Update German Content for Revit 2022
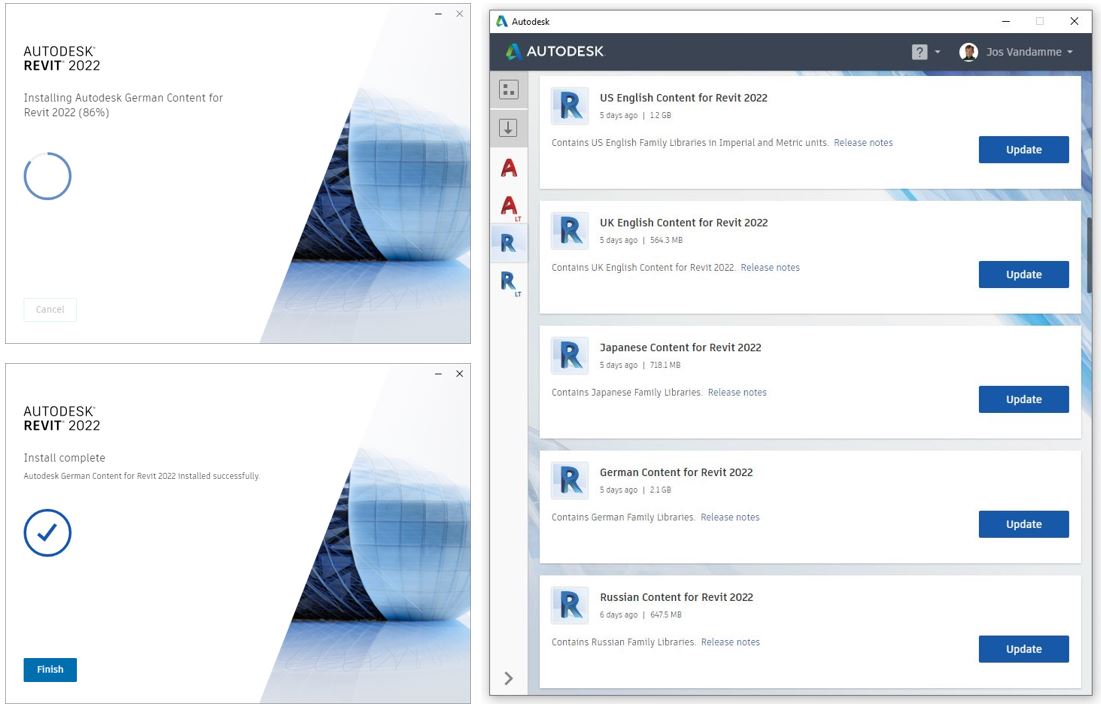The height and width of the screenshot is (707, 1101). pyautogui.click(x=1024, y=524)
